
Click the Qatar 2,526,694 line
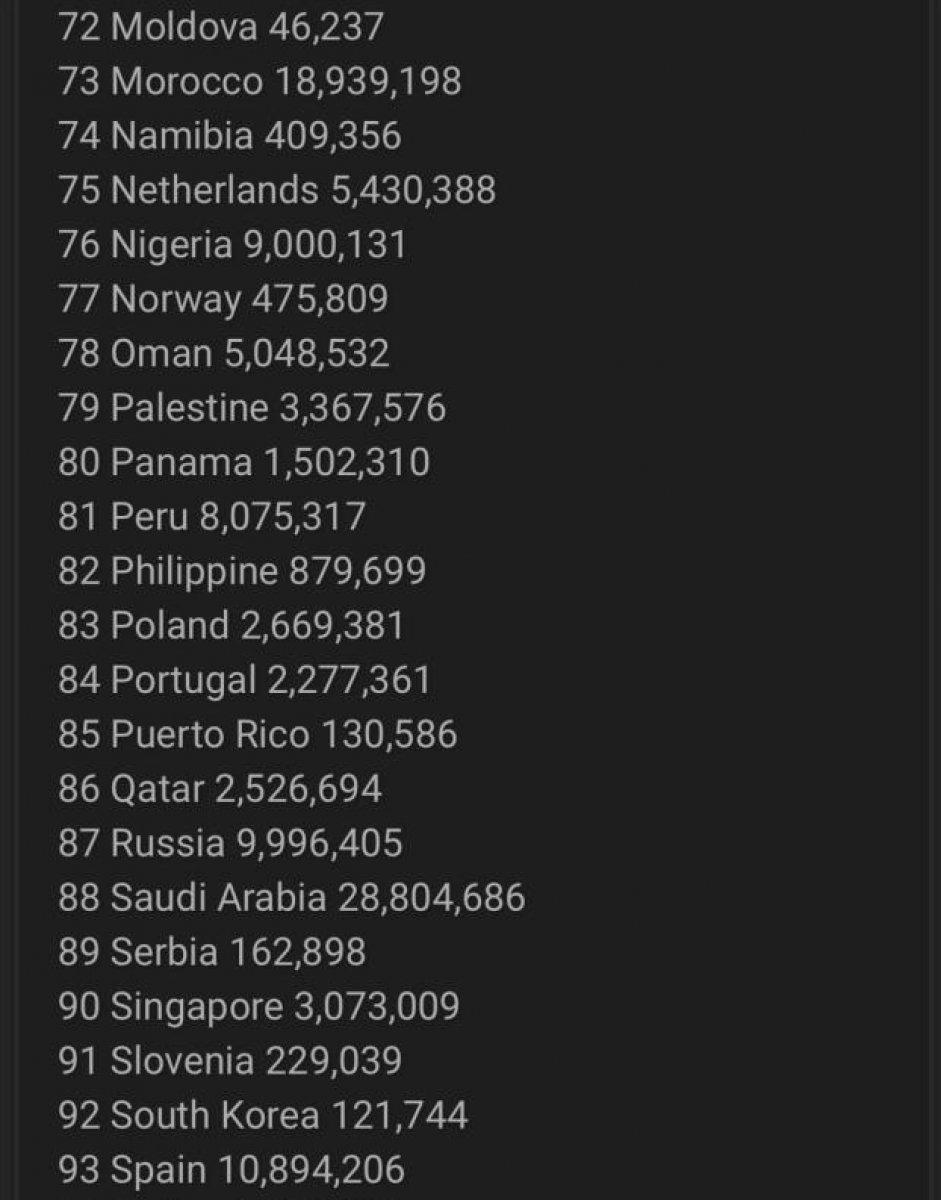pyautogui.click(x=220, y=789)
